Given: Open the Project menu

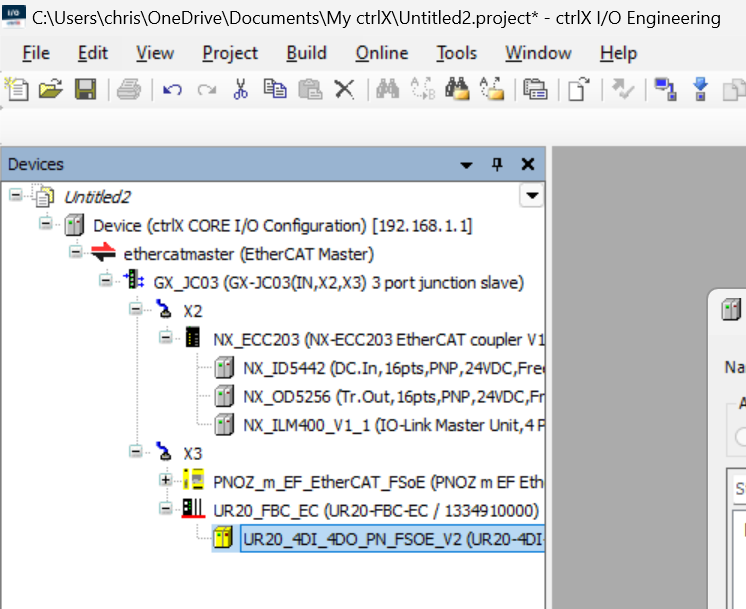Looking at the screenshot, I should tap(230, 53).
